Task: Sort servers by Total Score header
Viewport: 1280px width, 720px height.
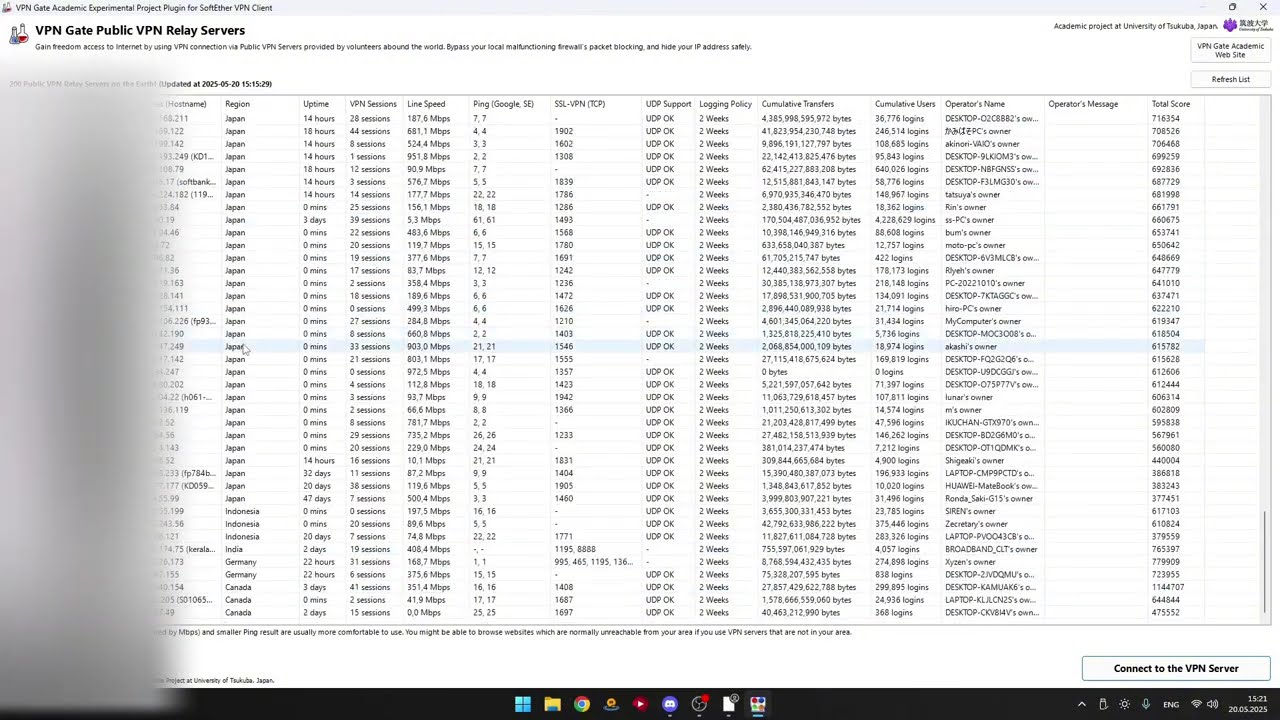Action: (1176, 104)
